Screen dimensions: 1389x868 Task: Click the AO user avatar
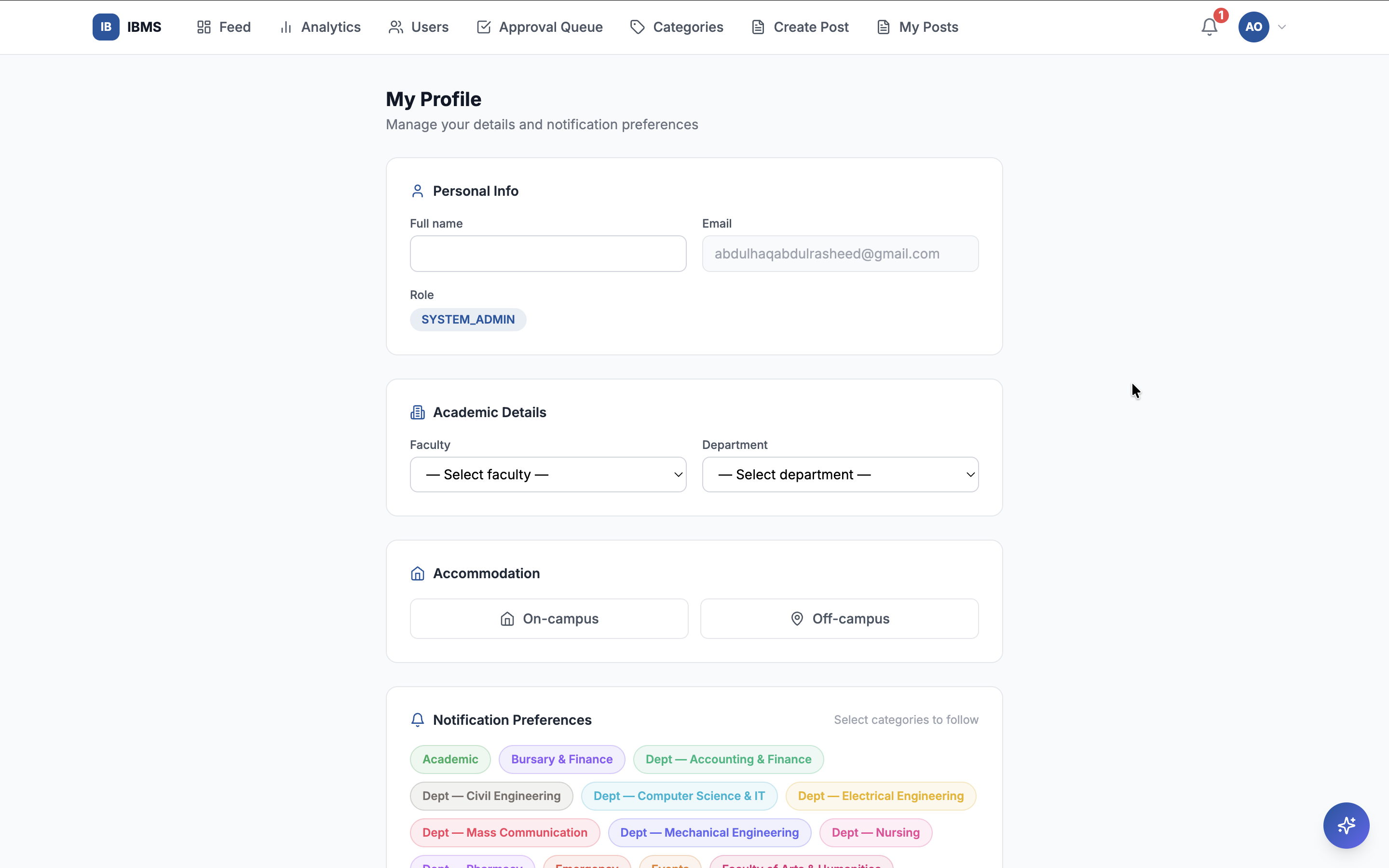[x=1253, y=27]
